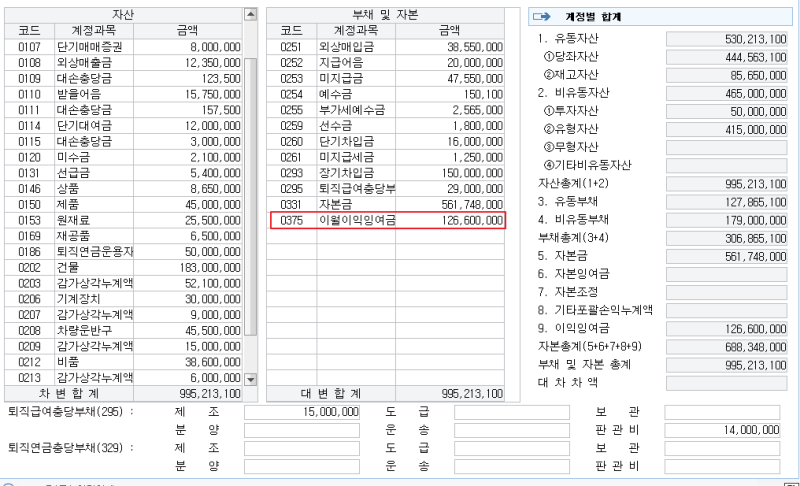Select the 0331 자본금 row
Image resolution: width=800 pixels, height=486 pixels.
coord(386,205)
